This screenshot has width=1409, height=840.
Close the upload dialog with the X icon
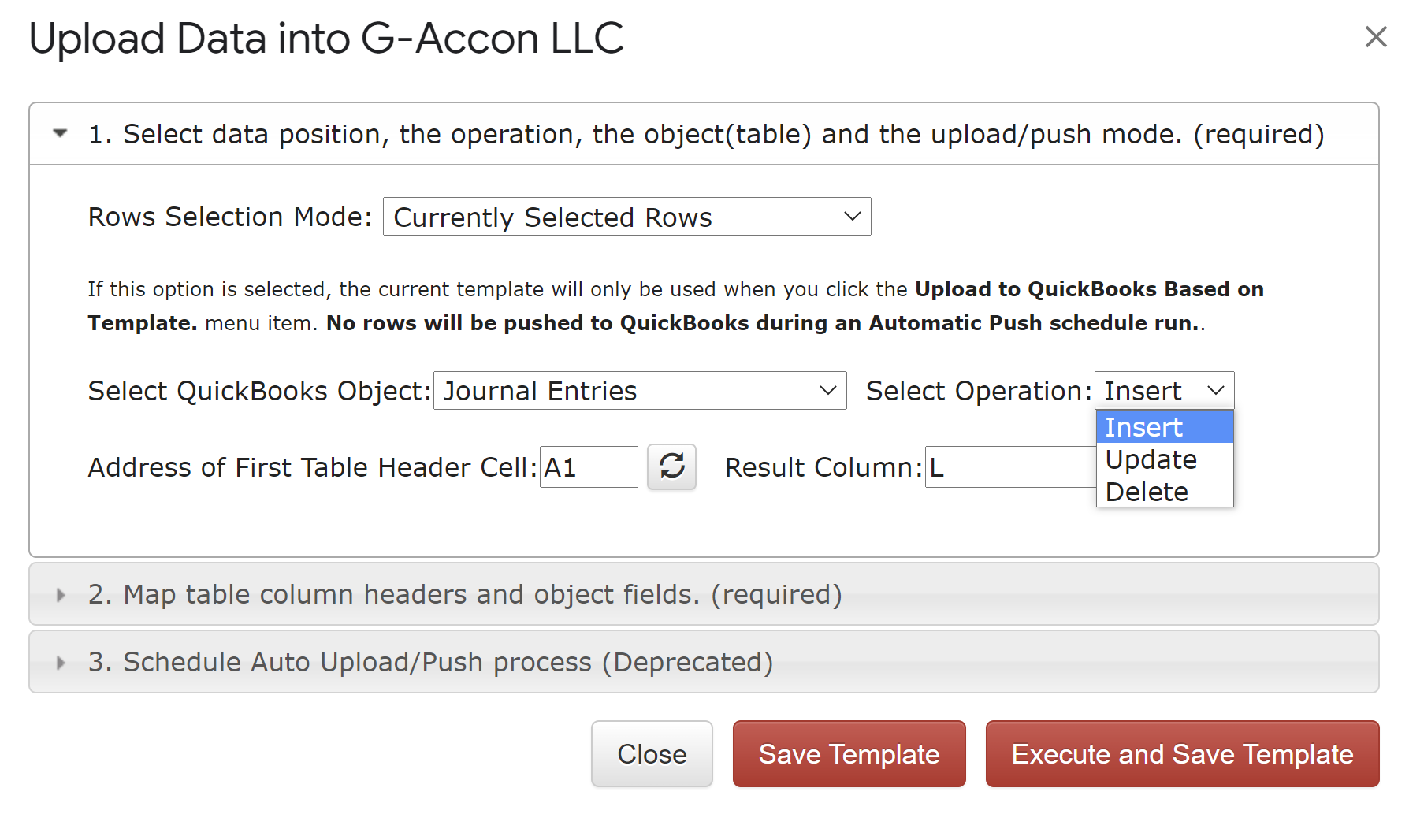coord(1376,36)
